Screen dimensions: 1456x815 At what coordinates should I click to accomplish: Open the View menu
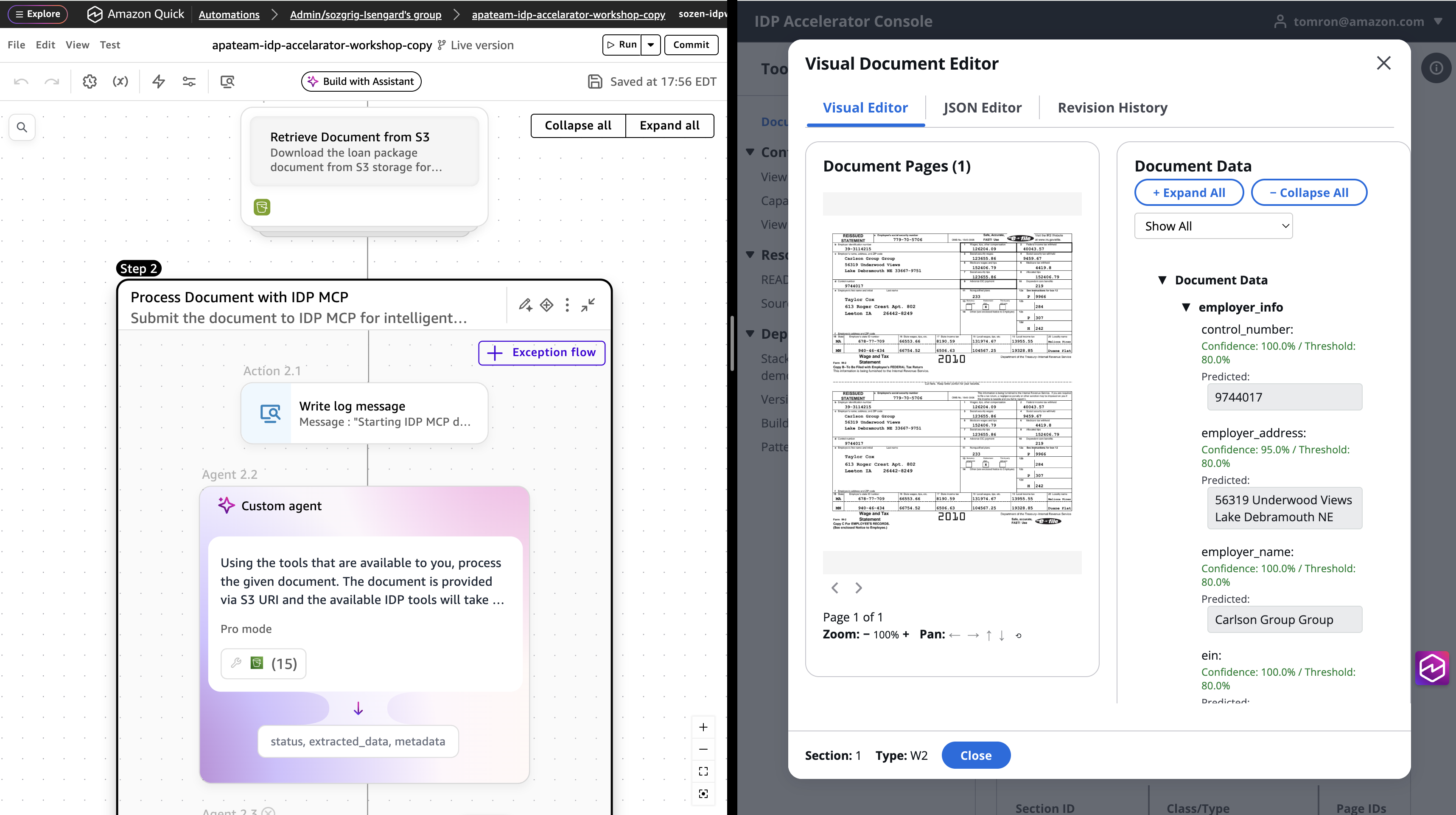(78, 45)
